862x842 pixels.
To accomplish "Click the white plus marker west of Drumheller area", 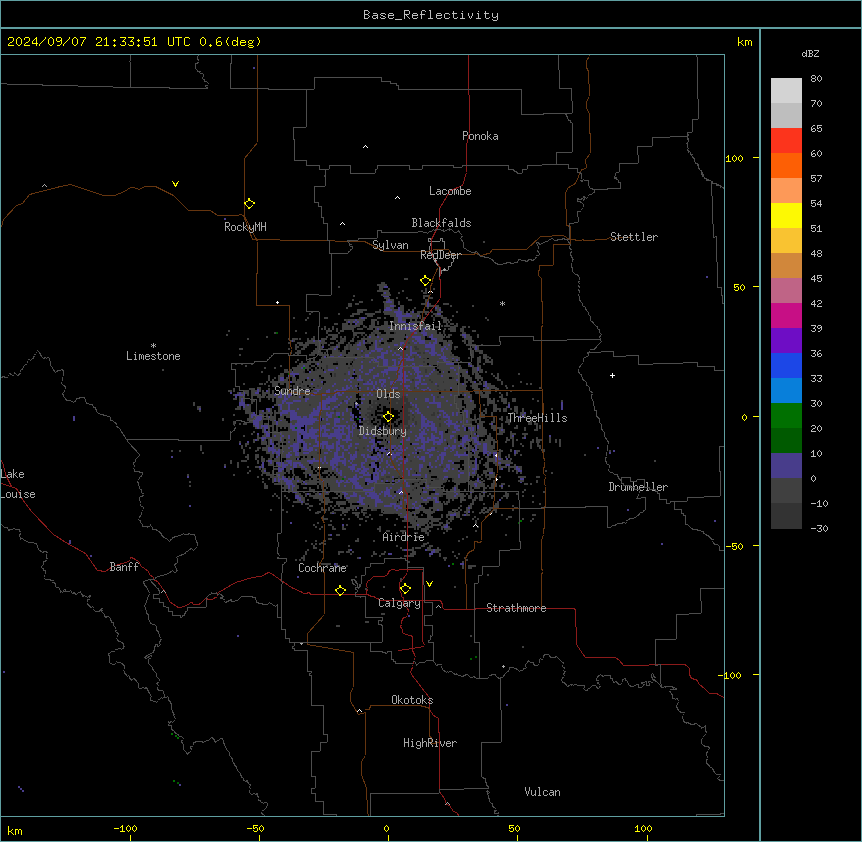I will (x=612, y=375).
